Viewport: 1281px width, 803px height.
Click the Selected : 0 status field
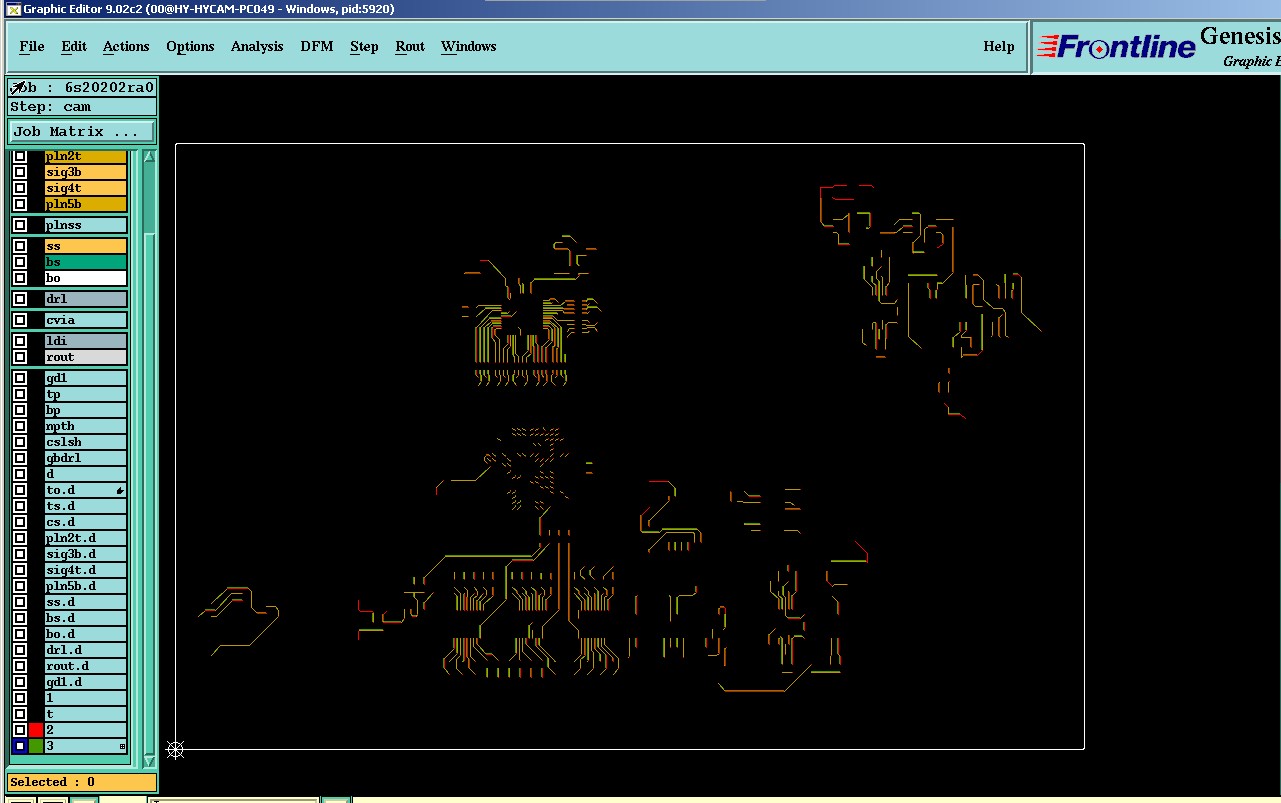[x=82, y=782]
